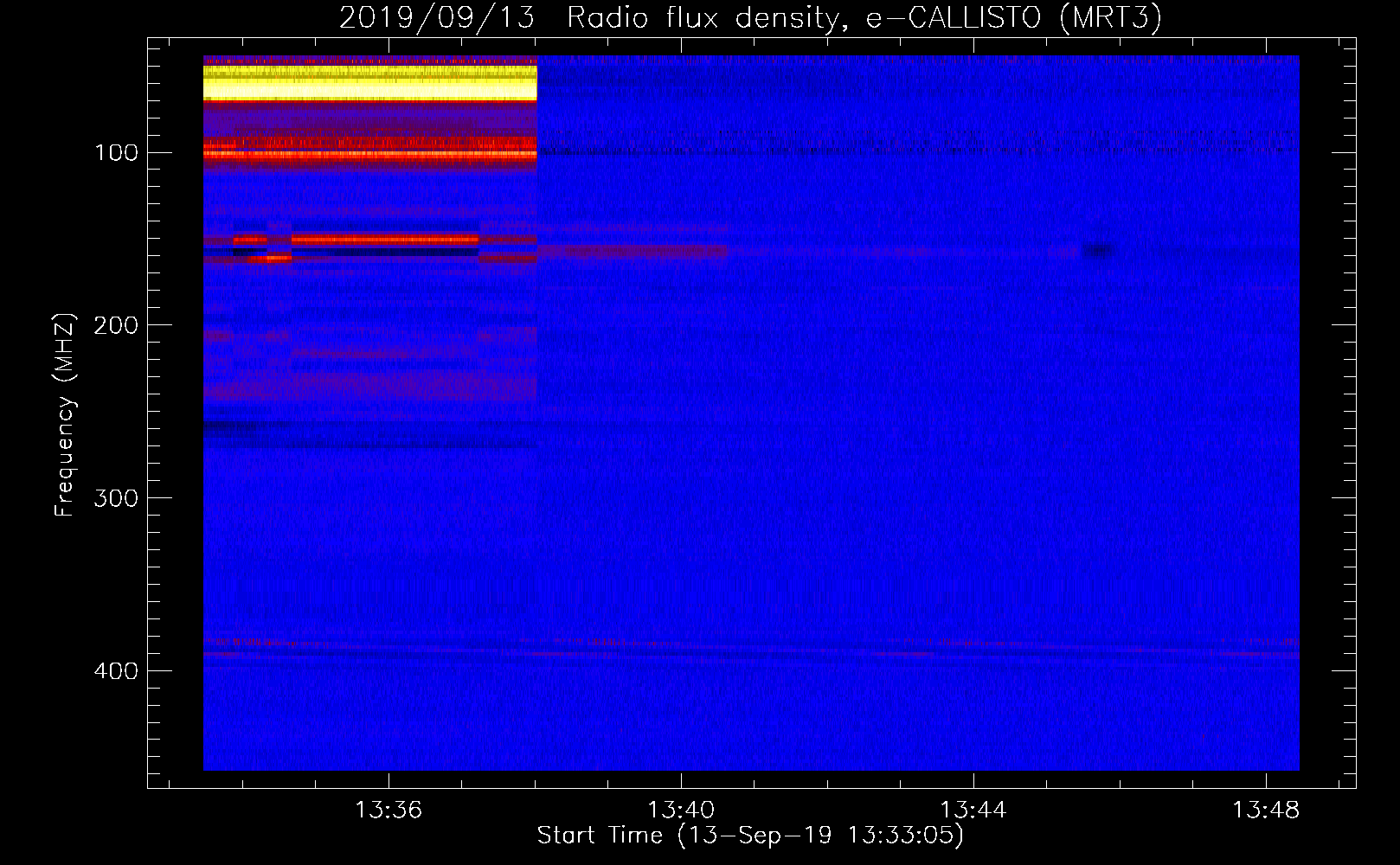Click the 13:40 time tick label
This screenshot has width=1400, height=865.
tap(681, 810)
